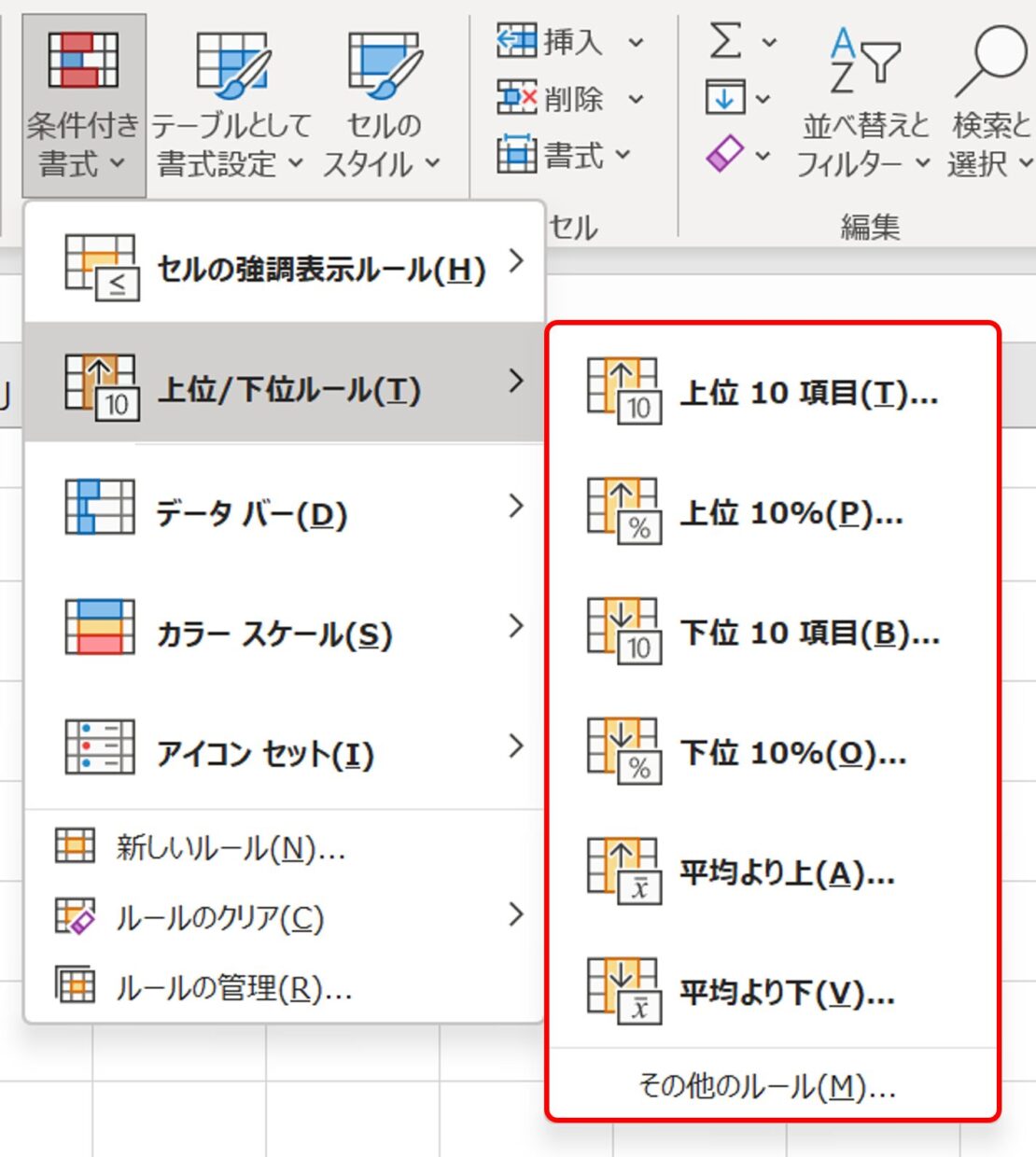Expand the カラー スケール submenu arrow
The image size is (1036, 1157).
(x=516, y=625)
